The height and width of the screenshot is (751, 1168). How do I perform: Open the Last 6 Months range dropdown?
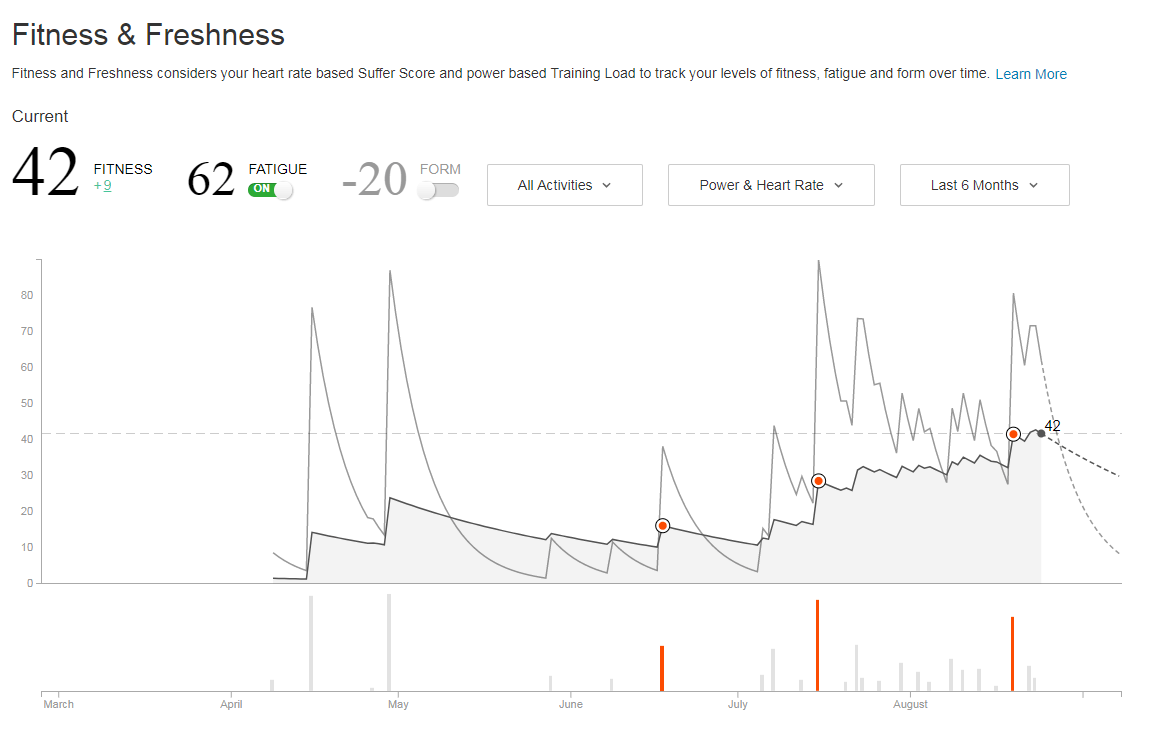click(x=984, y=185)
